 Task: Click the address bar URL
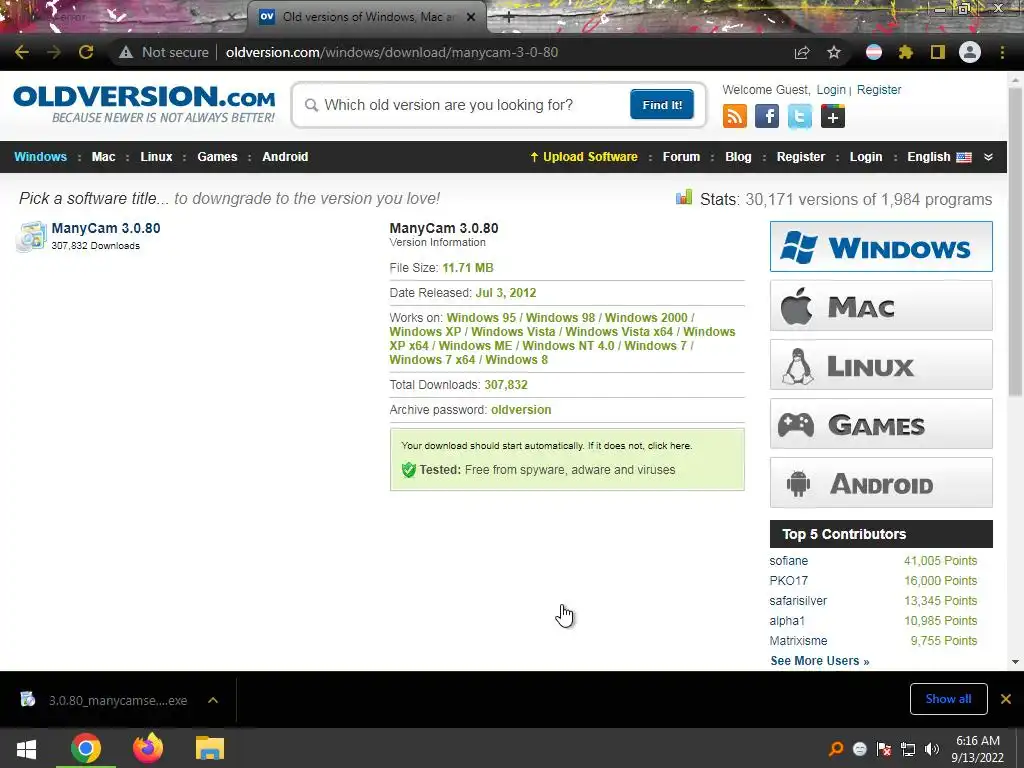[x=392, y=52]
